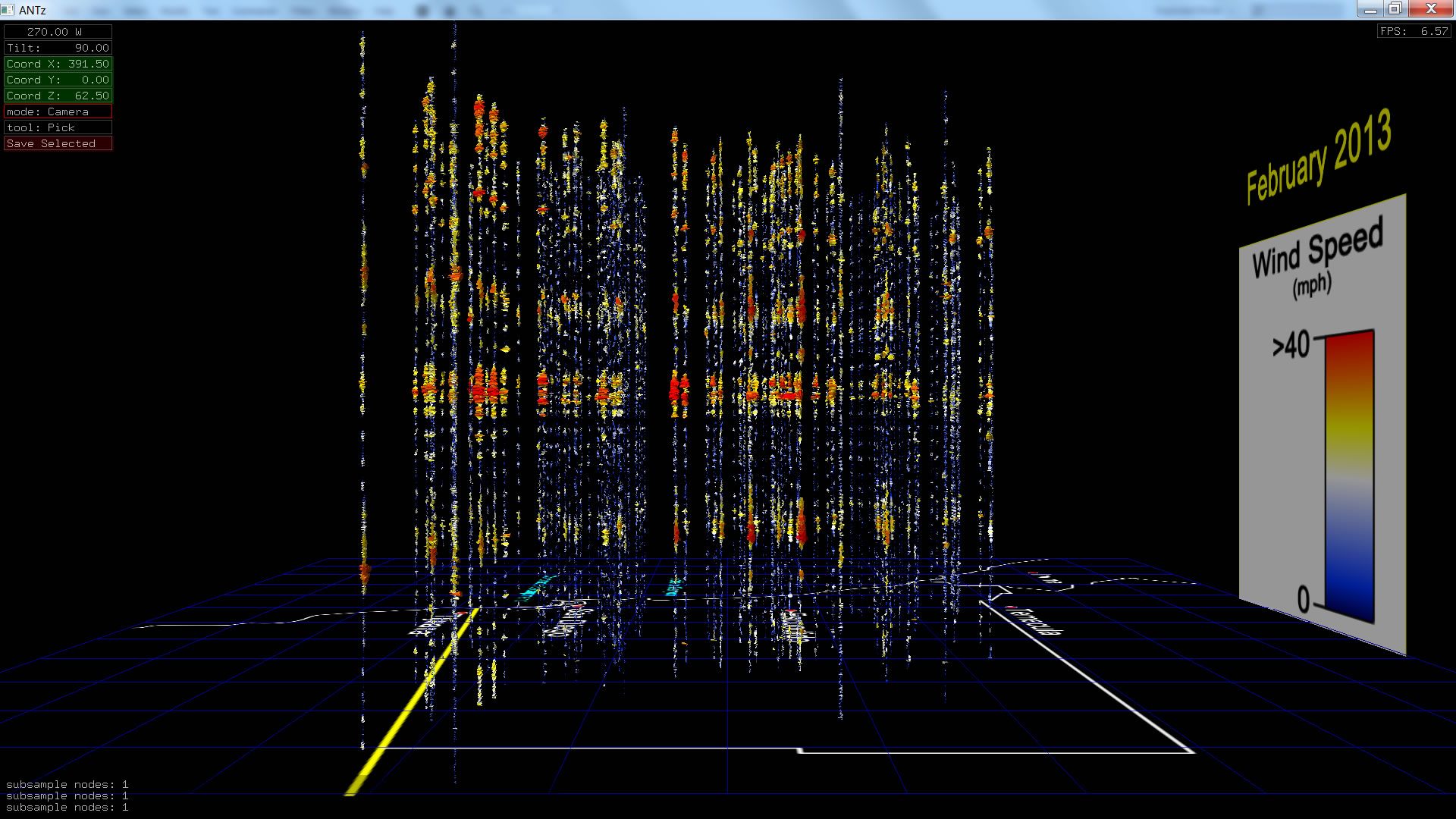1456x819 pixels.
Task: Click the Save Selected button
Action: pyautogui.click(x=58, y=143)
